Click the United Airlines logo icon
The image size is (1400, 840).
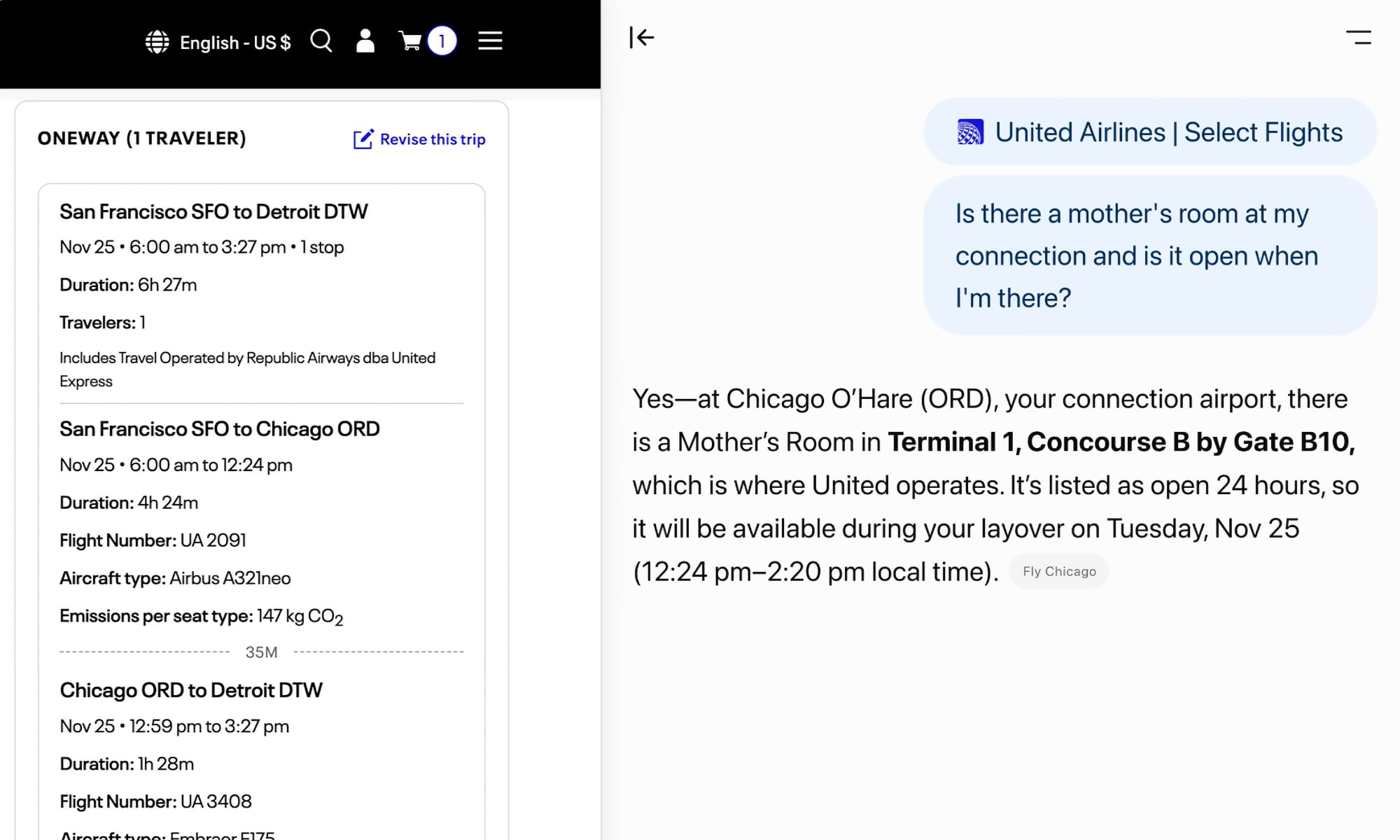click(970, 132)
